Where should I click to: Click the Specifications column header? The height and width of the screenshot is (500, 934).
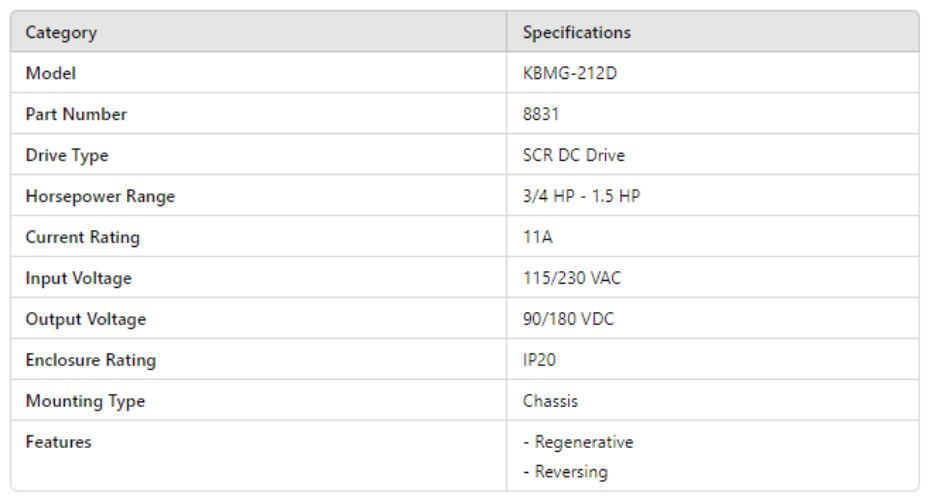(576, 32)
